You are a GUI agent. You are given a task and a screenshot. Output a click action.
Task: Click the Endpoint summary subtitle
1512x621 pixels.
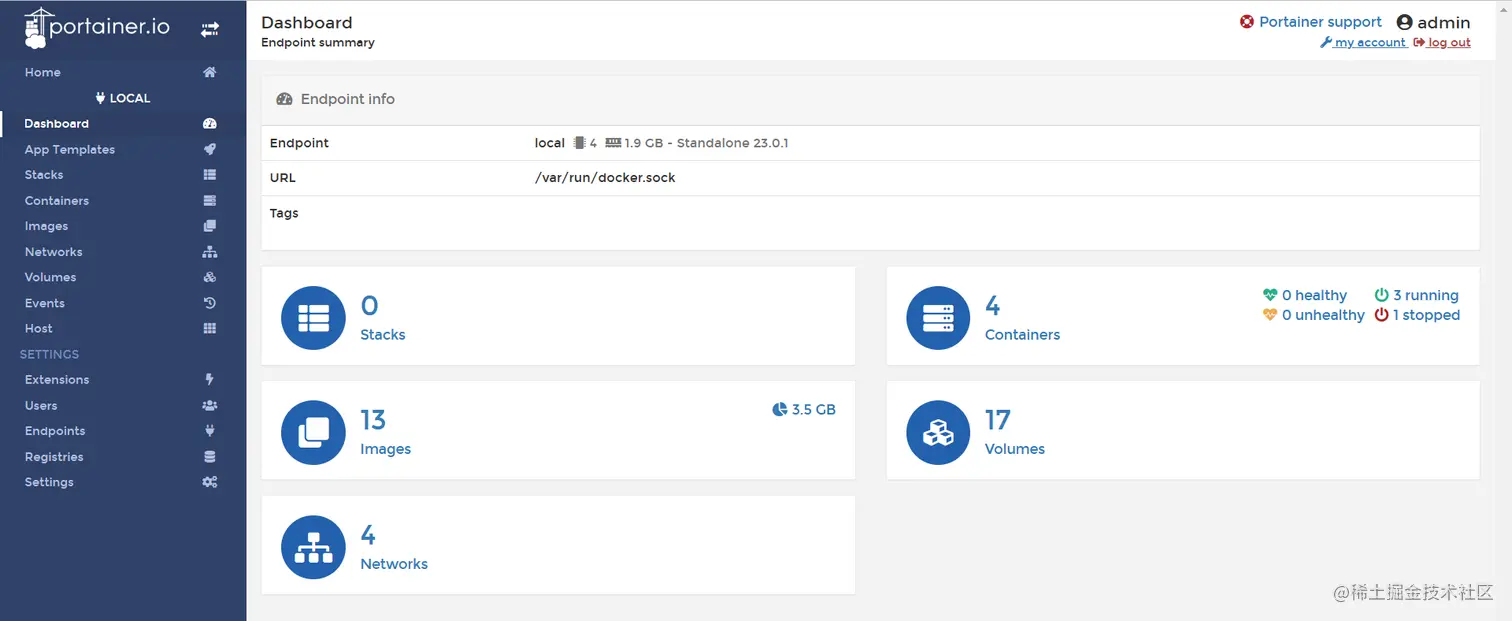pos(318,43)
